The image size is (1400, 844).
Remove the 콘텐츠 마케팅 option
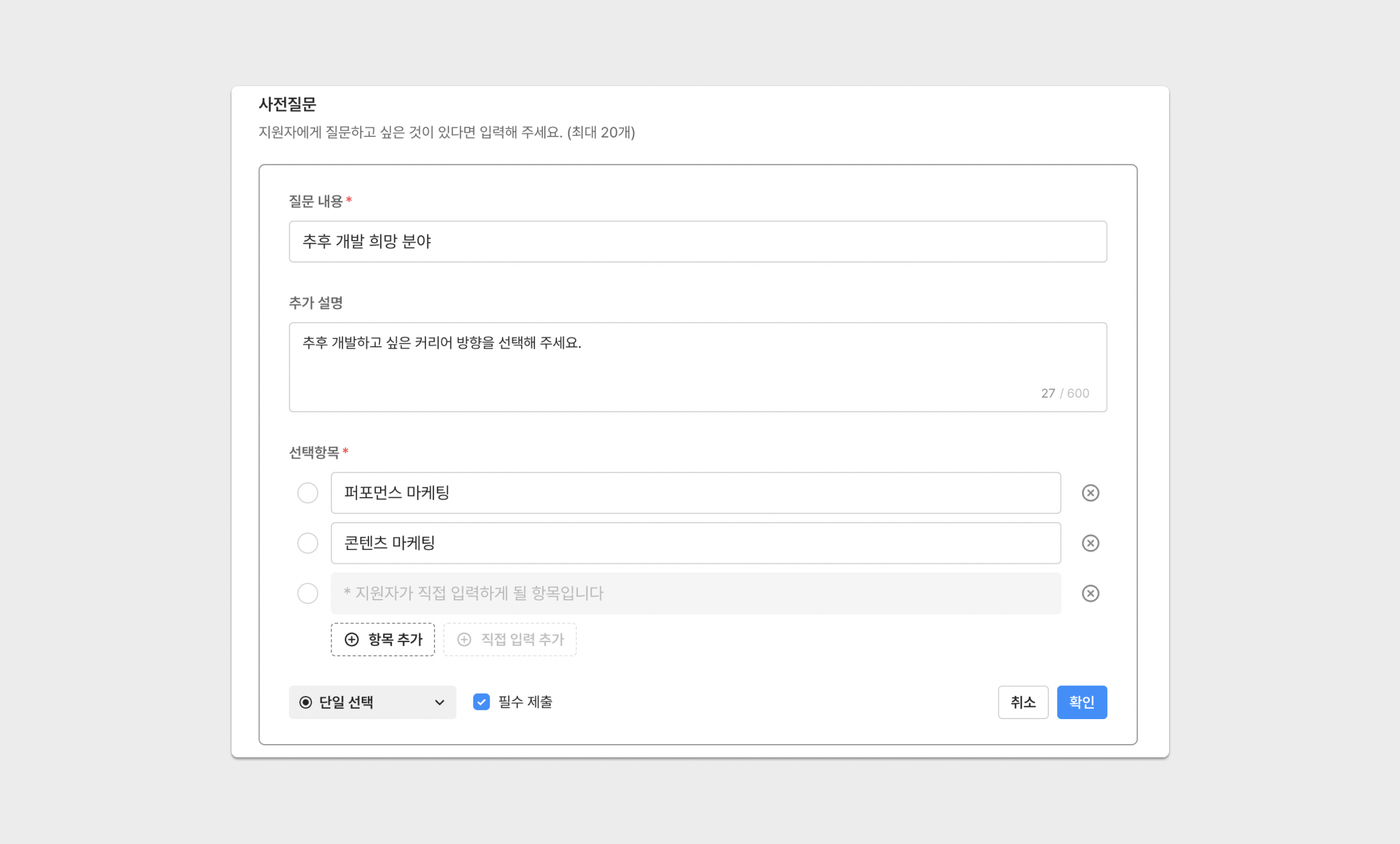[x=1090, y=543]
